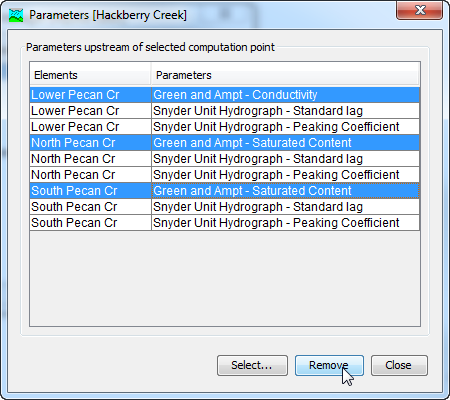Click the Parameters column header

pyautogui.click(x=285, y=75)
